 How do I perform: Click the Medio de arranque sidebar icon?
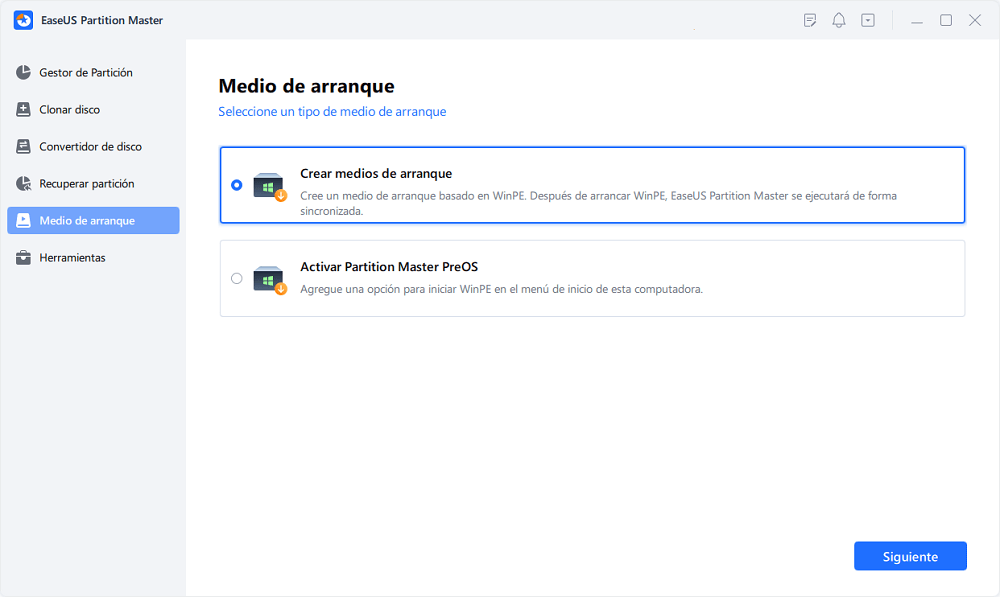point(24,221)
